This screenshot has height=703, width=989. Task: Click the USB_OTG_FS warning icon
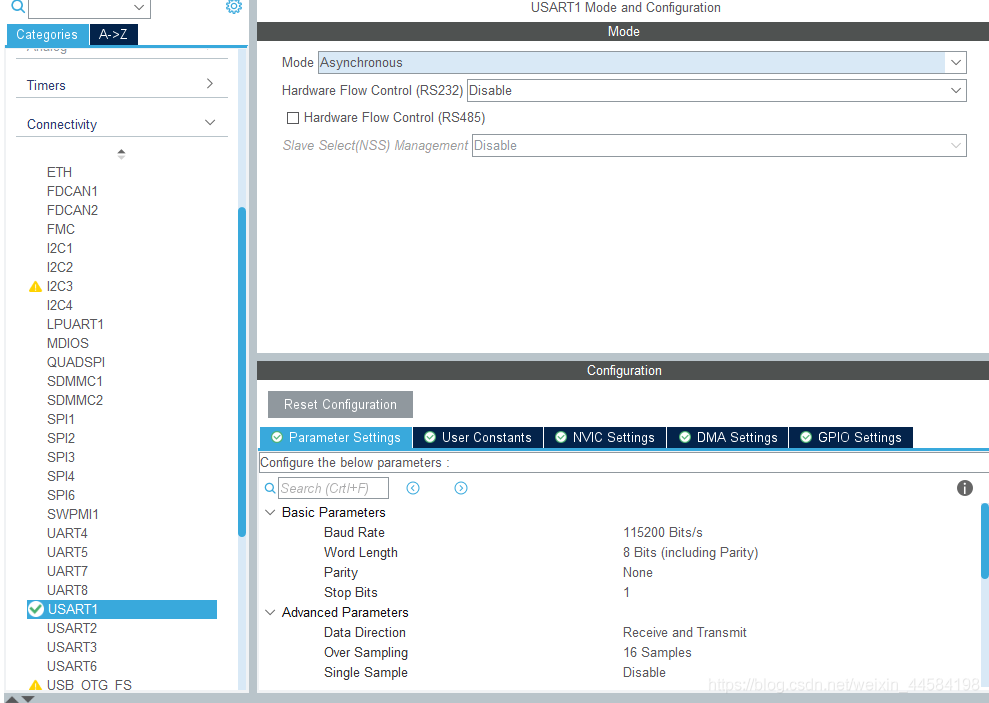pyautogui.click(x=35, y=685)
